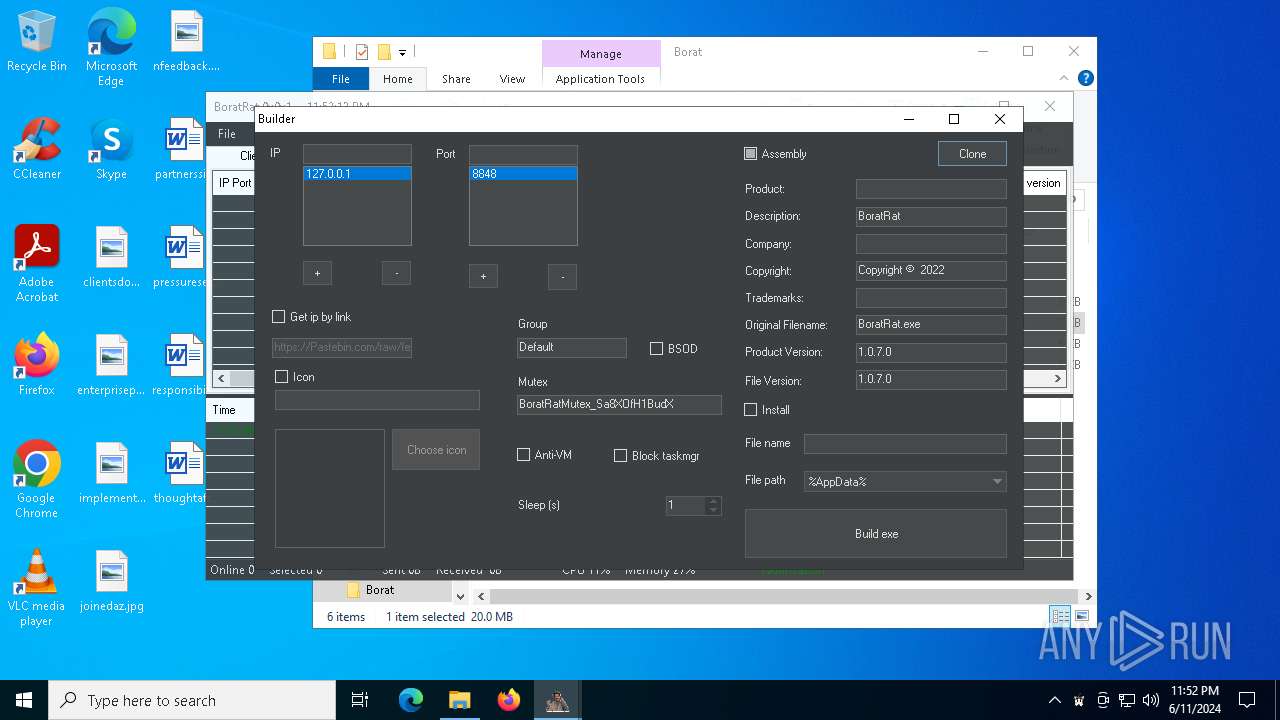Remove selected IP with minus button
The image size is (1280, 720).
396,273
